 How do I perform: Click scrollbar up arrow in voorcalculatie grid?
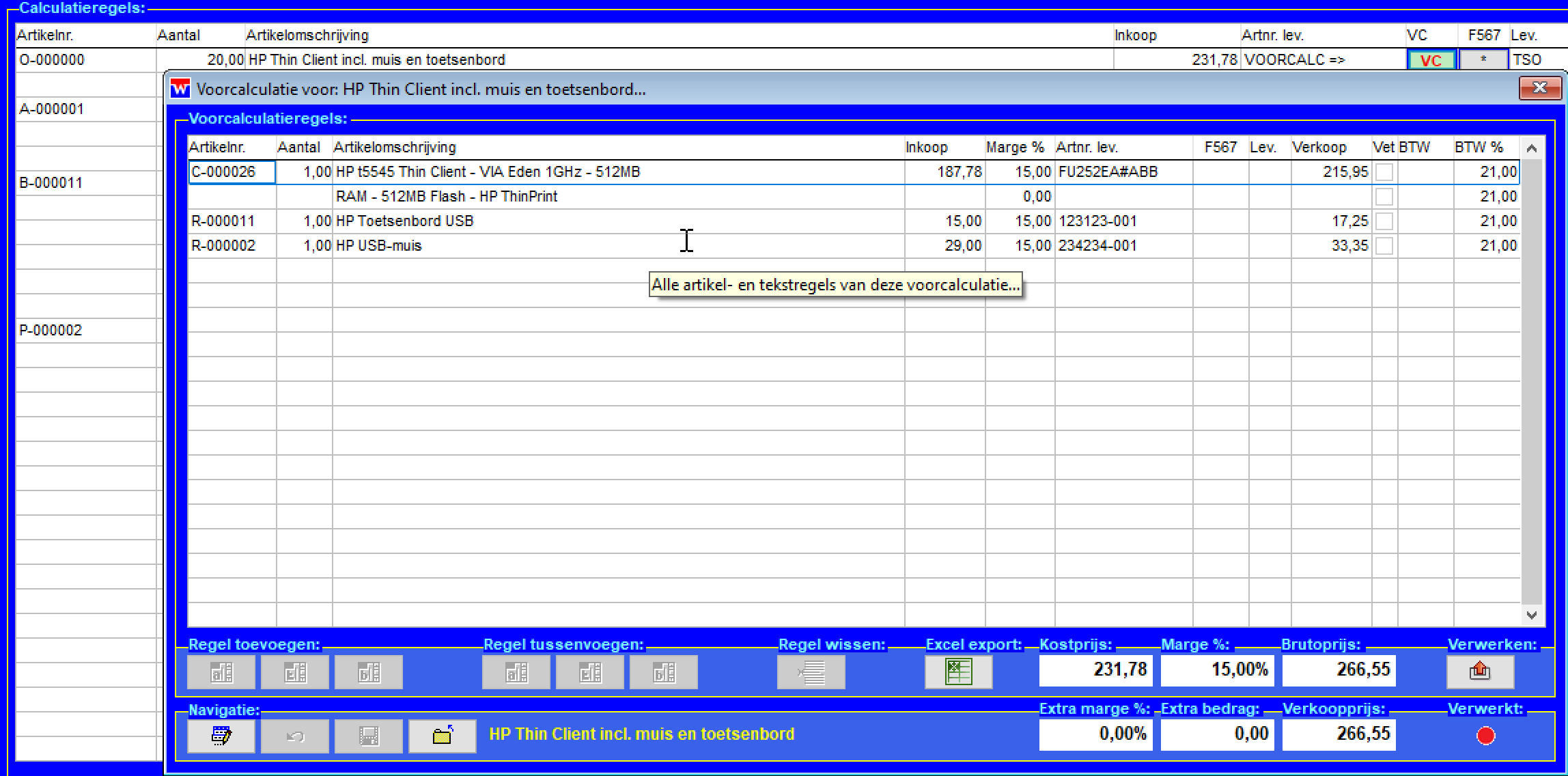(x=1532, y=148)
